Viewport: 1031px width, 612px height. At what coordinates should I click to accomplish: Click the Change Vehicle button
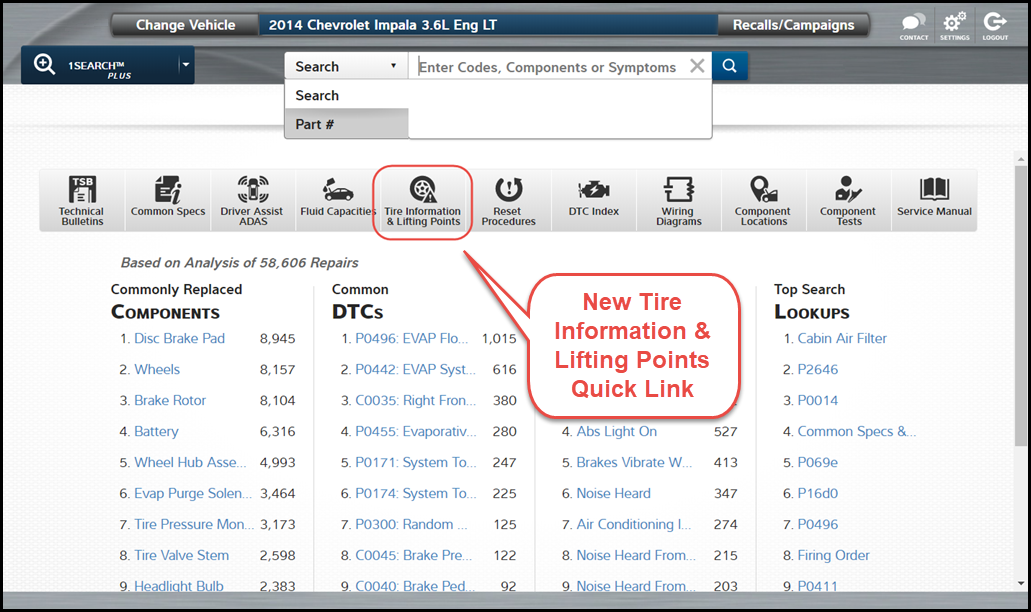(184, 25)
